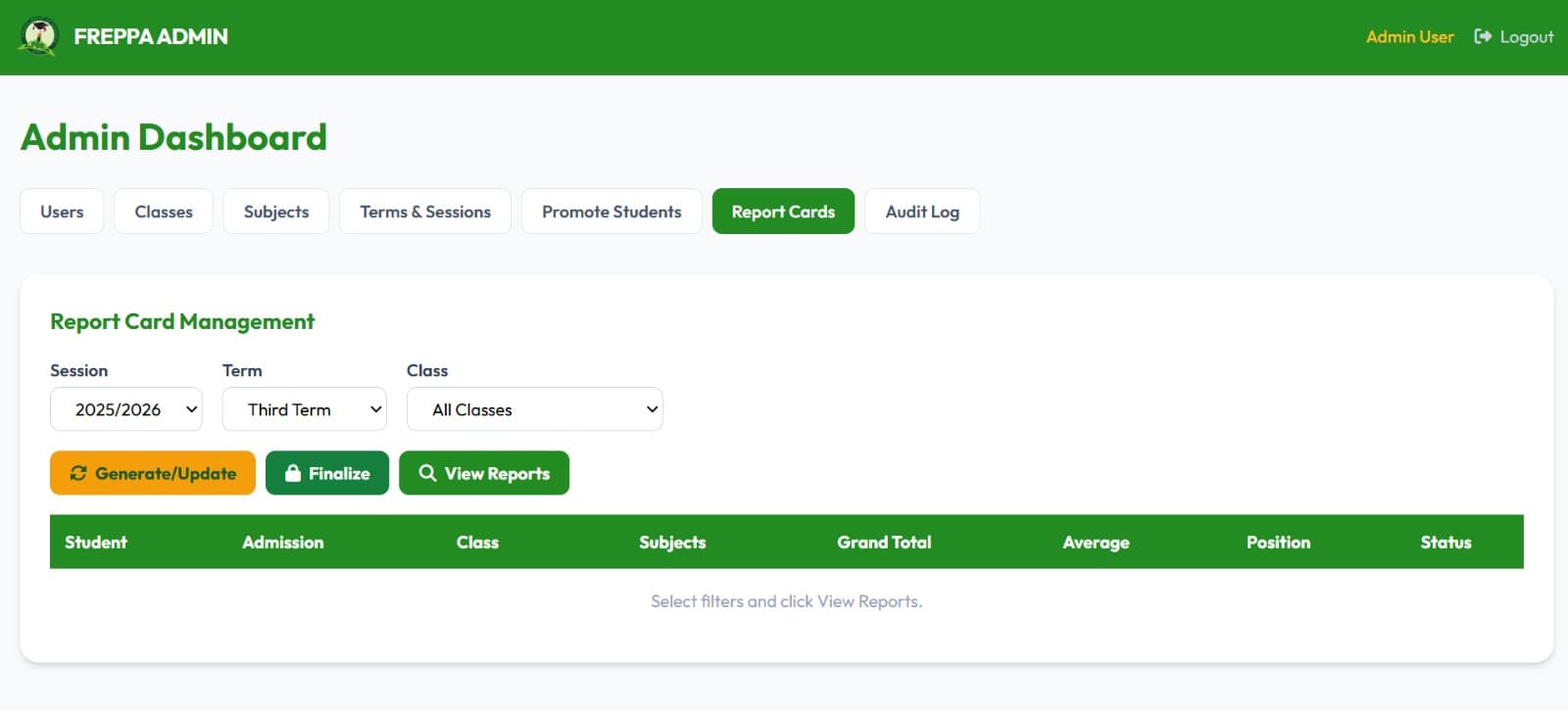The height and width of the screenshot is (711, 1568).
Task: Click the Class field label above dropdown
Action: [427, 370]
